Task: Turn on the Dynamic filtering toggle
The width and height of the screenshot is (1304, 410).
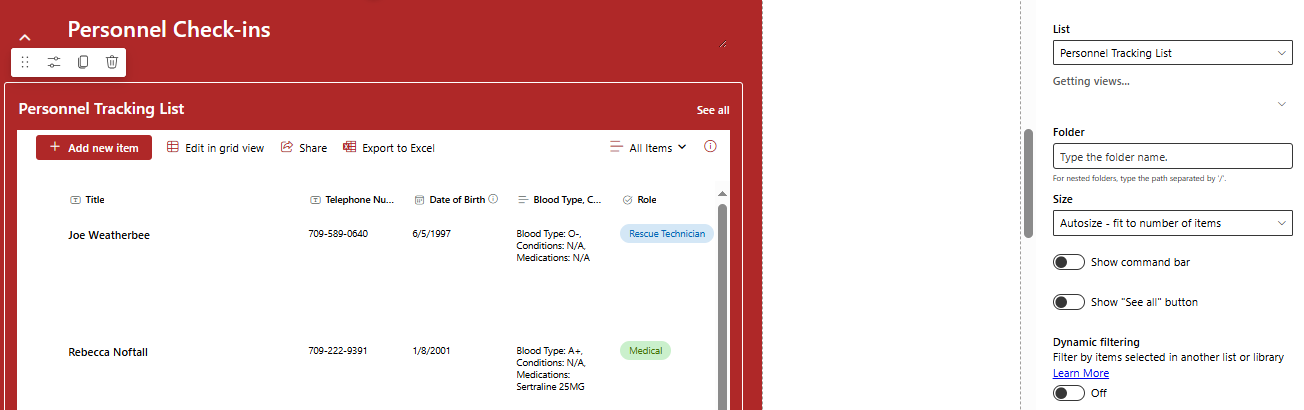Action: [x=1069, y=393]
